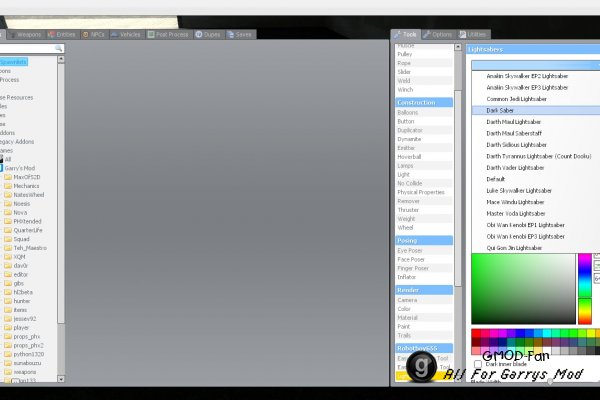This screenshot has height=400, width=600.
Task: Select the Hoverball tool entry
Action: (x=424, y=157)
